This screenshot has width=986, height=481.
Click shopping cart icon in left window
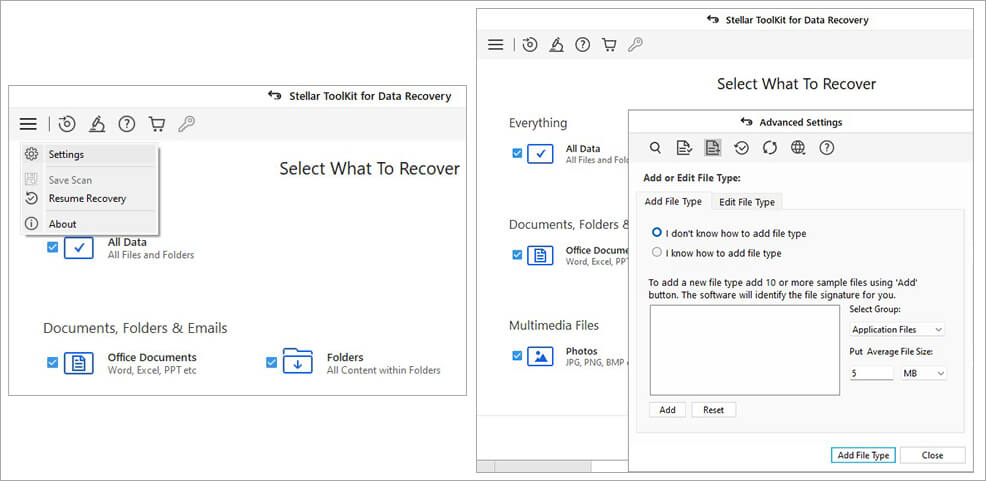(x=157, y=124)
